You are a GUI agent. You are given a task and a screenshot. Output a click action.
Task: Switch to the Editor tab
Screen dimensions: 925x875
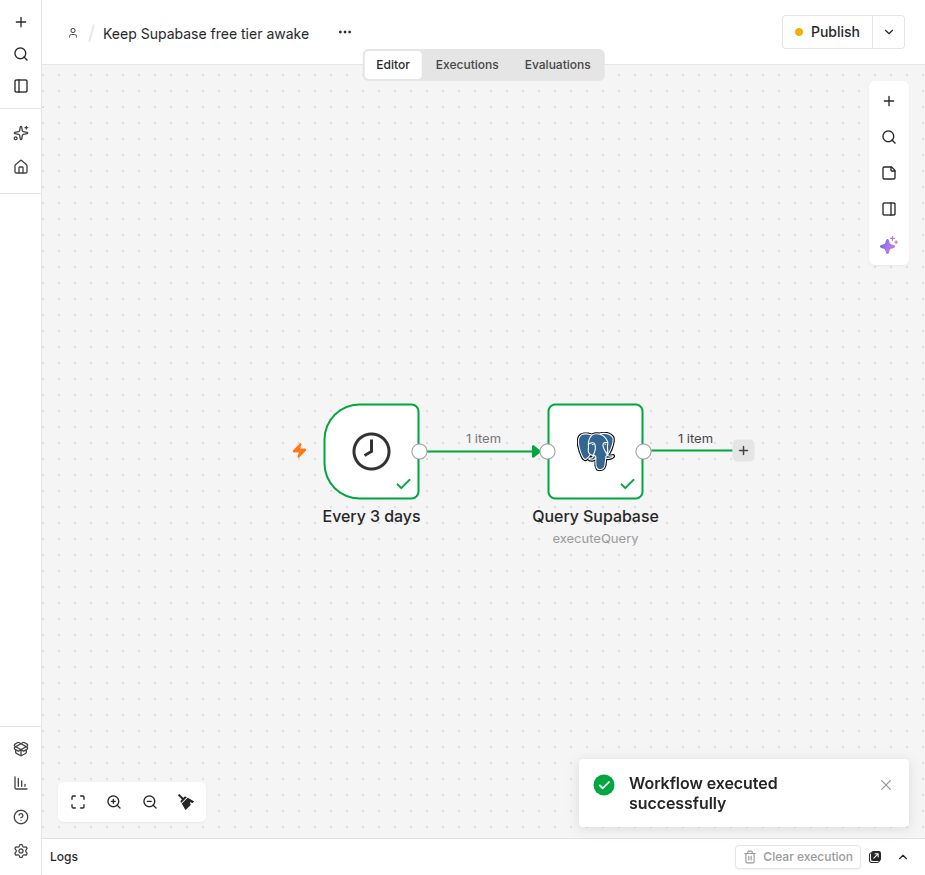point(393,65)
